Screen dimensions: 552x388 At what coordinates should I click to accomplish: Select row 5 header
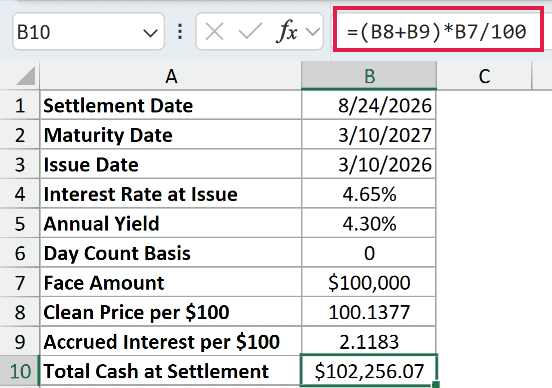click(x=20, y=224)
